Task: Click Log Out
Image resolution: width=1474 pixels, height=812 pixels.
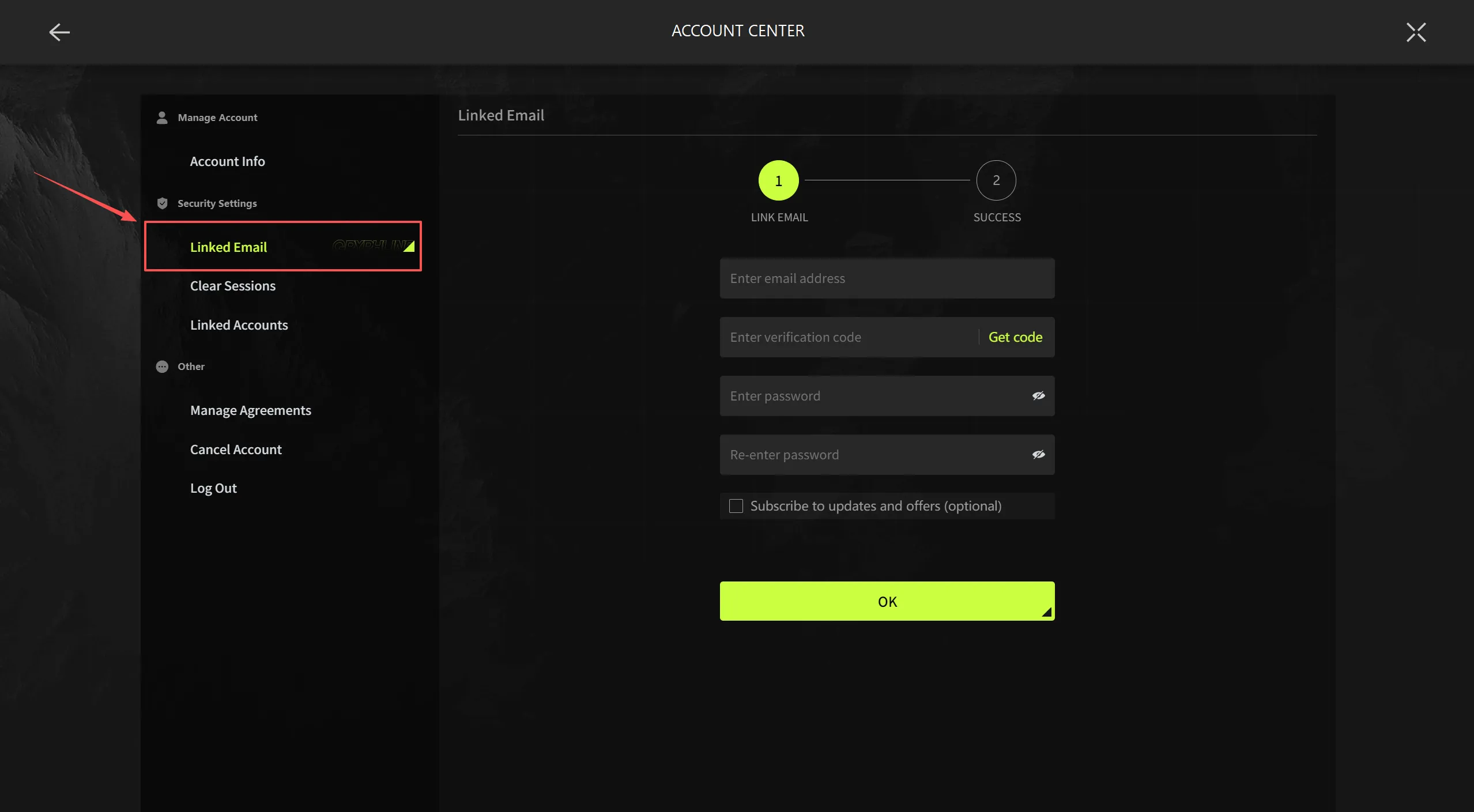Action: 213,488
